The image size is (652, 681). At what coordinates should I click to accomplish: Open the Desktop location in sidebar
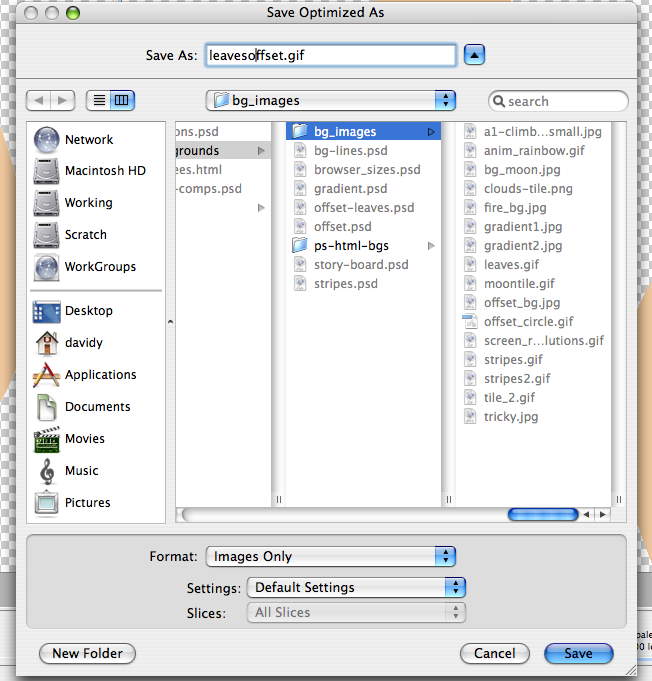pyautogui.click(x=47, y=311)
